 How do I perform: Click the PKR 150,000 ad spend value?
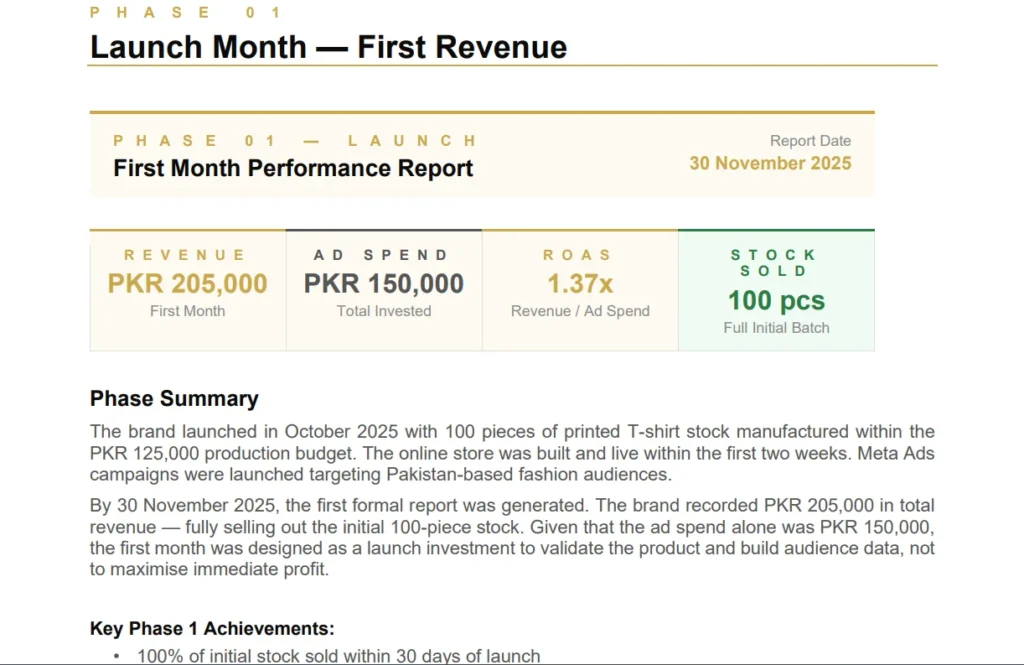384,284
